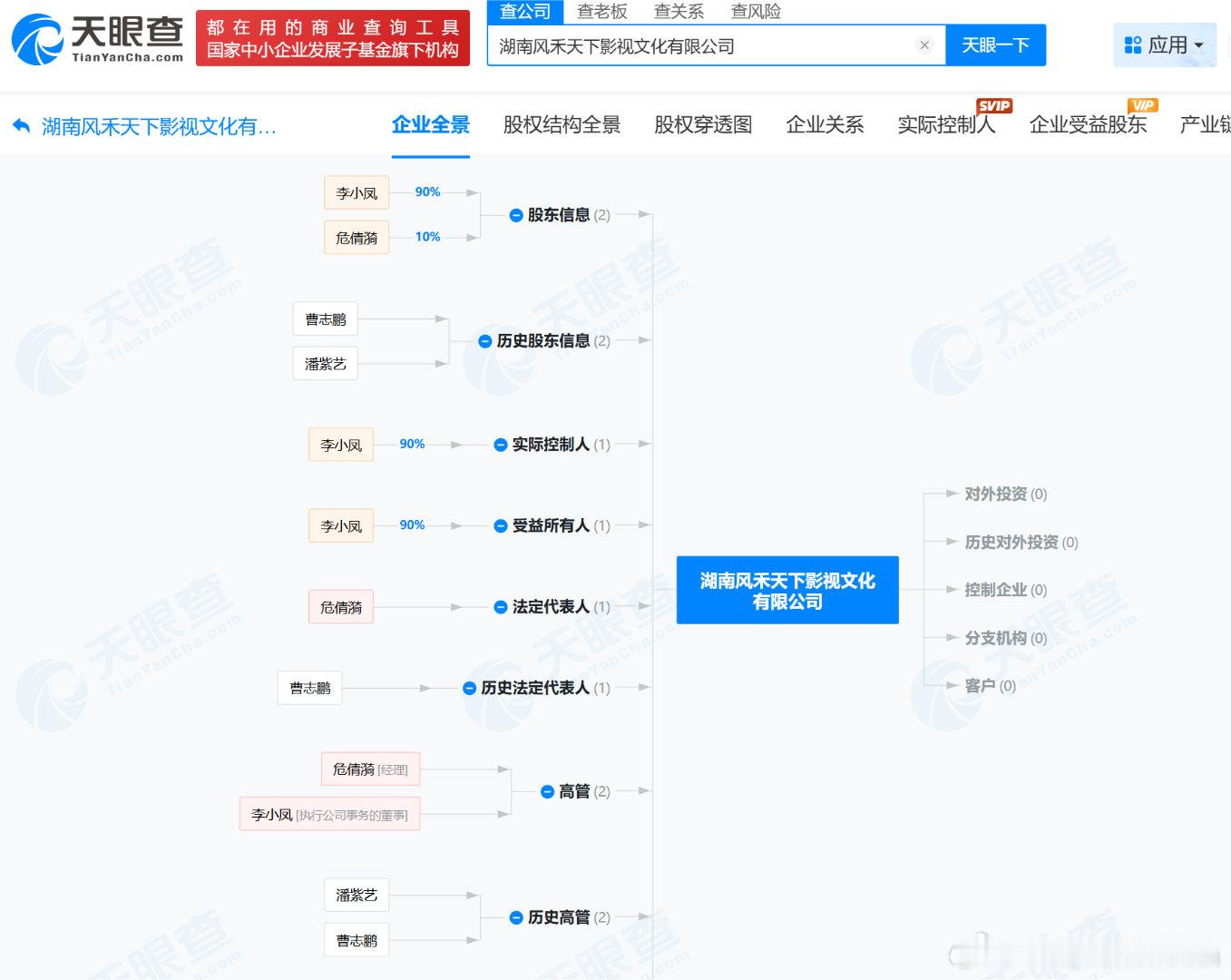Open the 实际控制人 tab

tap(946, 125)
